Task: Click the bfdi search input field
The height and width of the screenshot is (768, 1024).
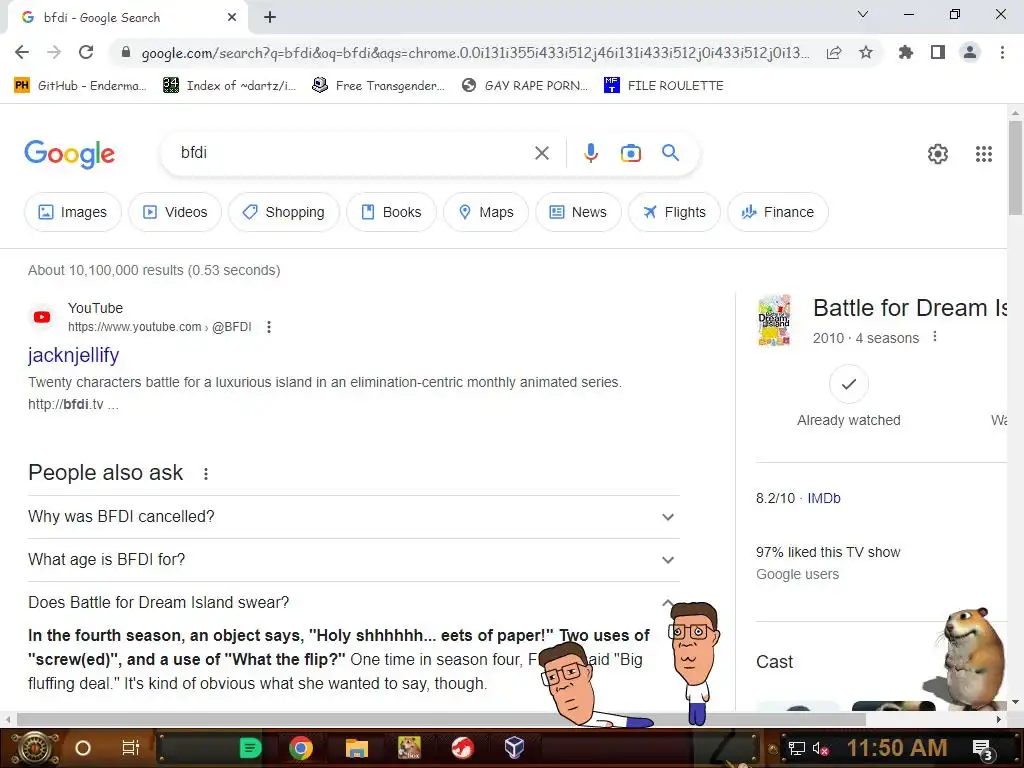Action: click(x=353, y=153)
